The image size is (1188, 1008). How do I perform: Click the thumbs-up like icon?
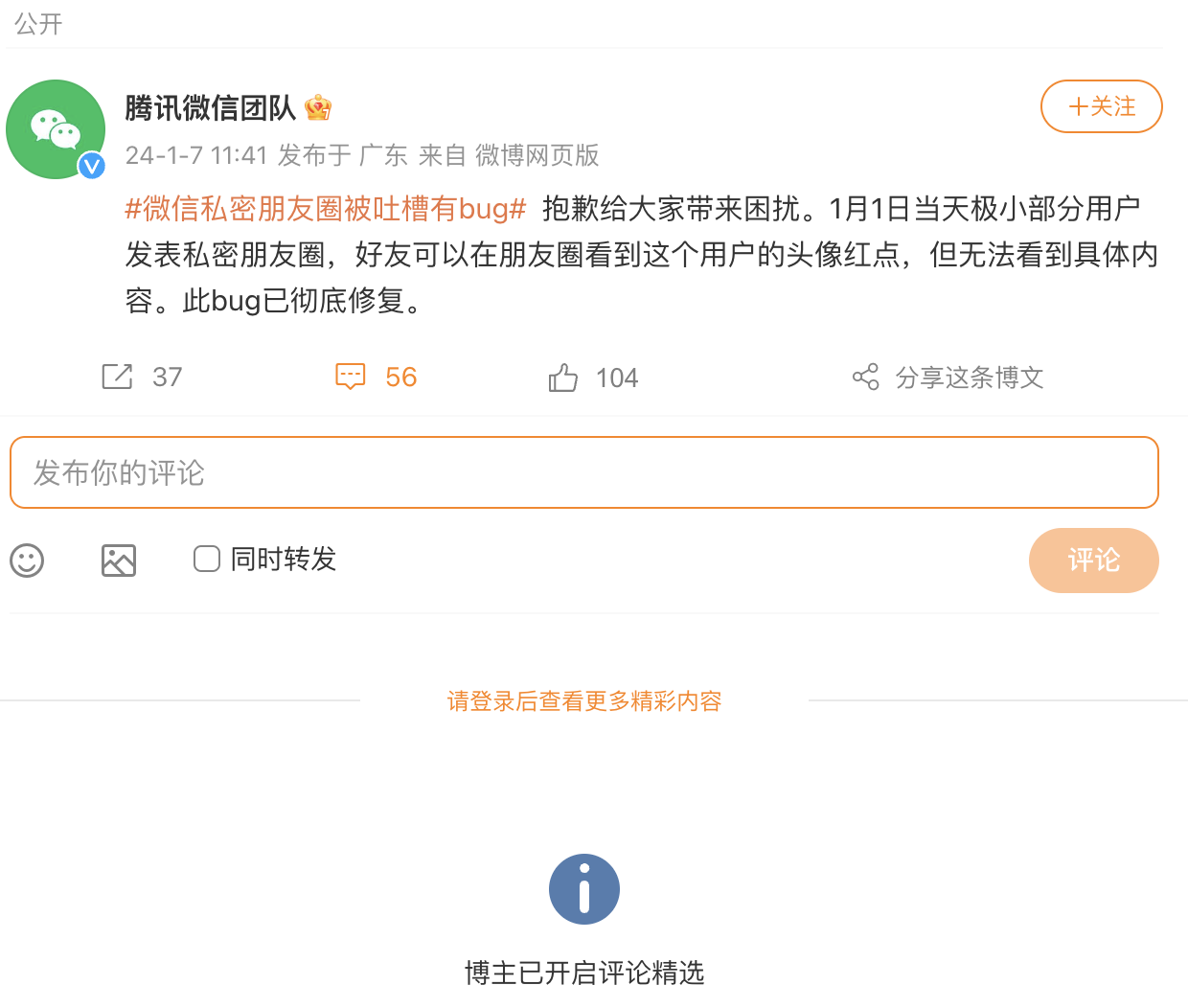[562, 377]
